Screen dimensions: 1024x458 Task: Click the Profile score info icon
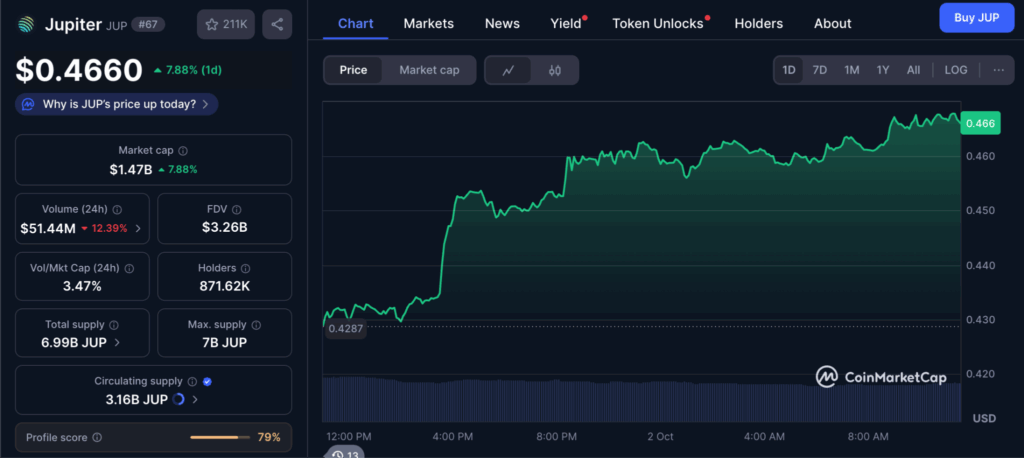97,437
